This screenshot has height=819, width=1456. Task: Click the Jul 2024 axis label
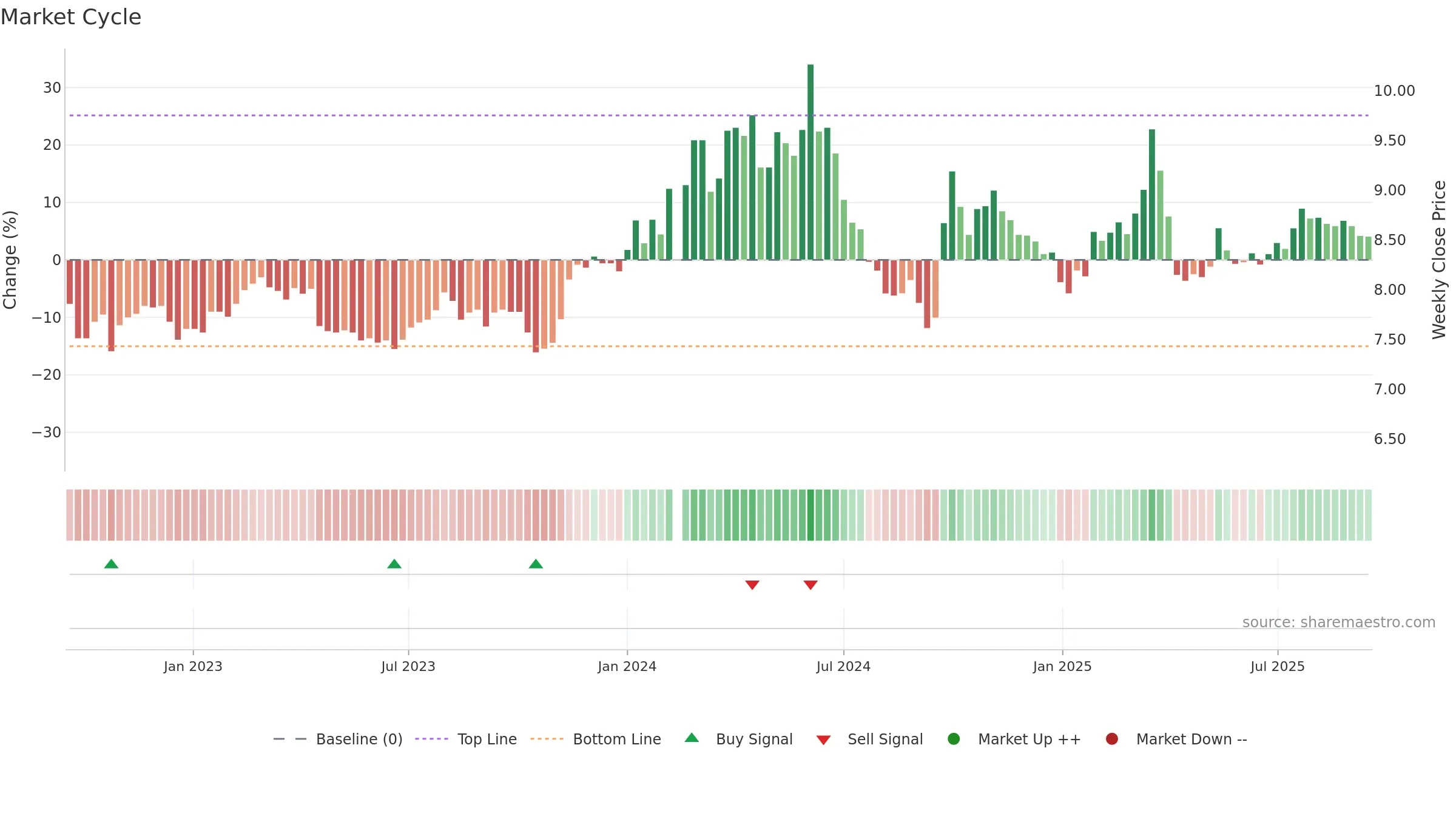tap(843, 666)
